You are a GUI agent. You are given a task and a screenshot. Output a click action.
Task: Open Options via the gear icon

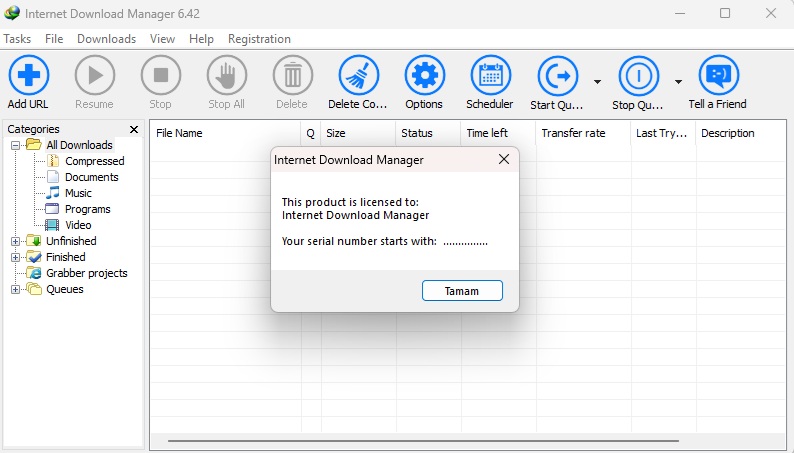424,75
